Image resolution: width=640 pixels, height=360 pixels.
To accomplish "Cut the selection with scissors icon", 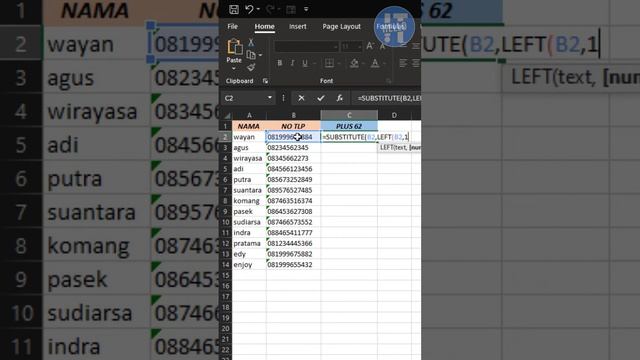I will point(251,42).
